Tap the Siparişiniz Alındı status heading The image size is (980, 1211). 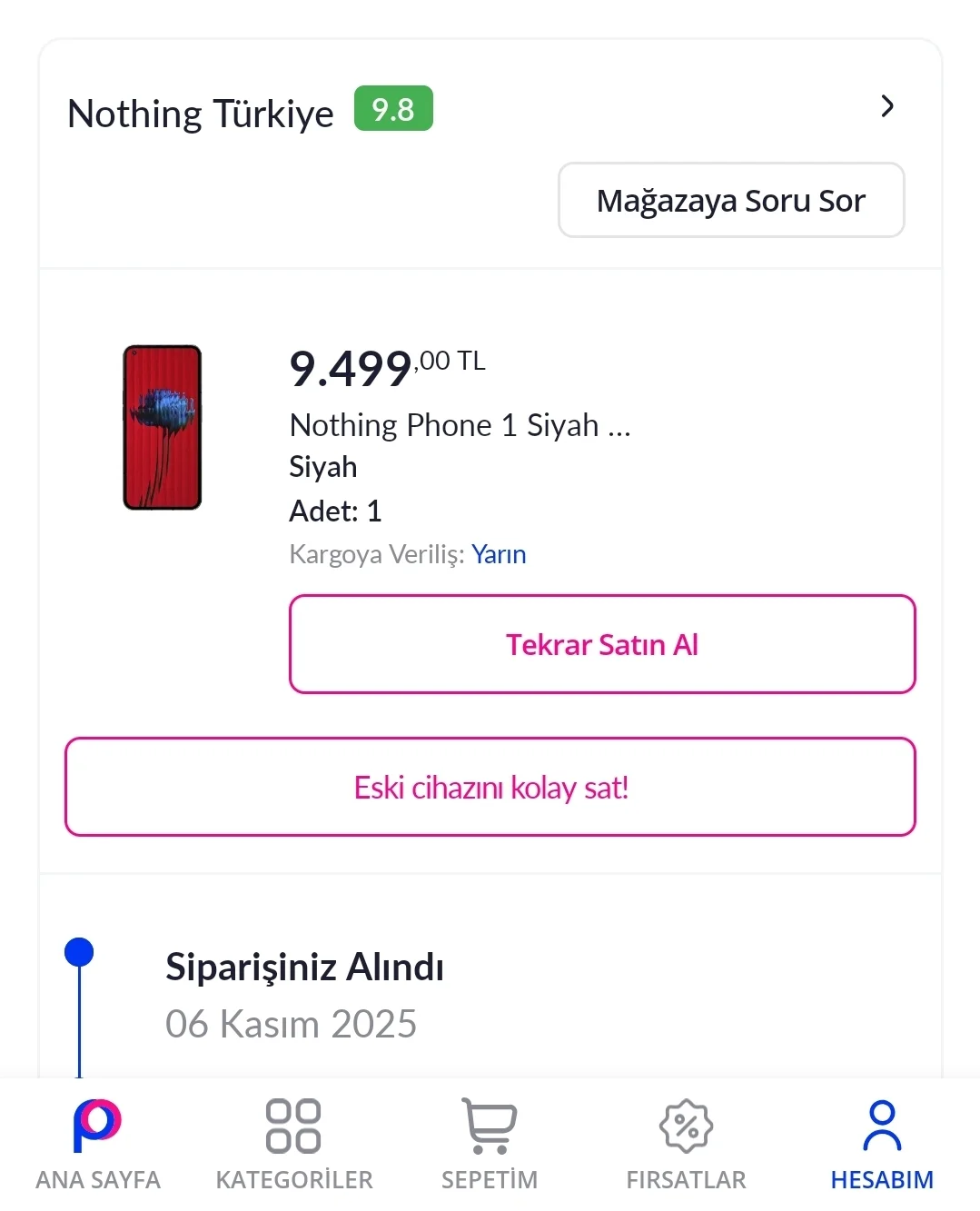click(304, 968)
